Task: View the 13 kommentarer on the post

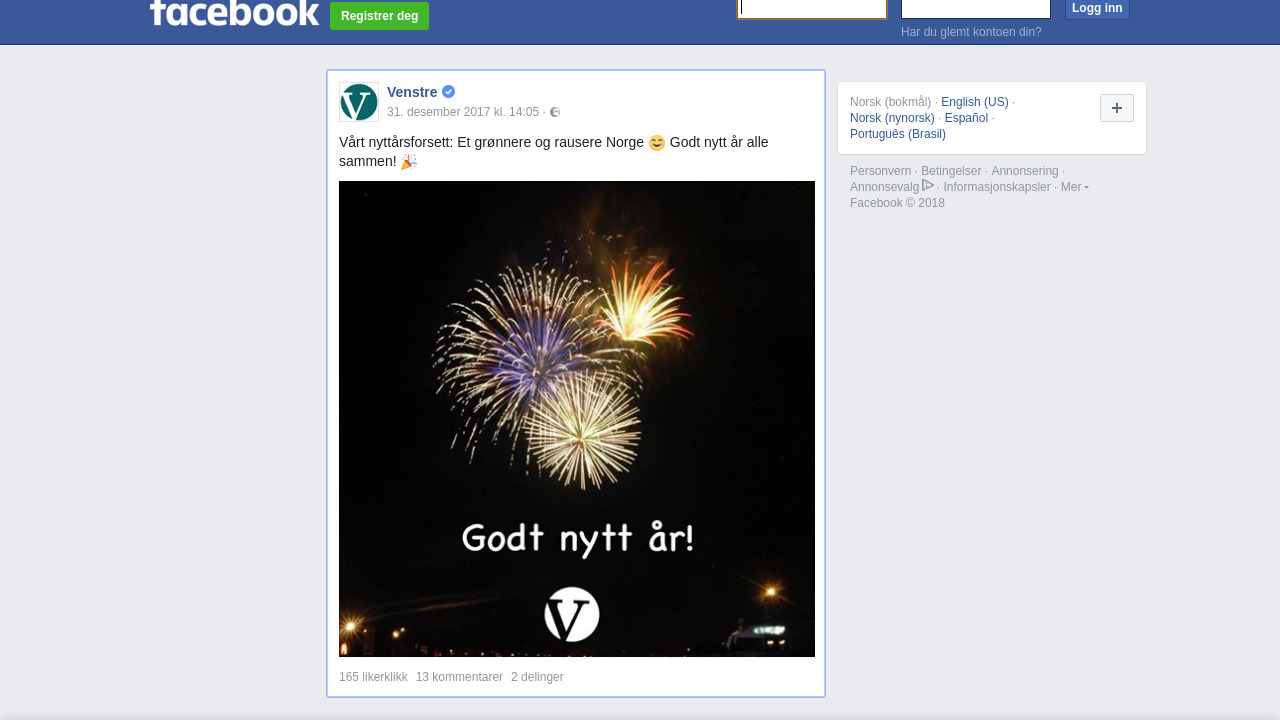Action: [459, 677]
